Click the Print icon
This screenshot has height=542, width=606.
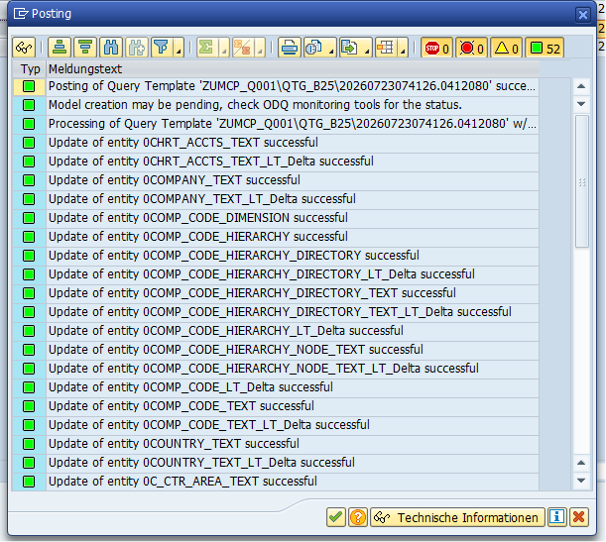(x=289, y=48)
